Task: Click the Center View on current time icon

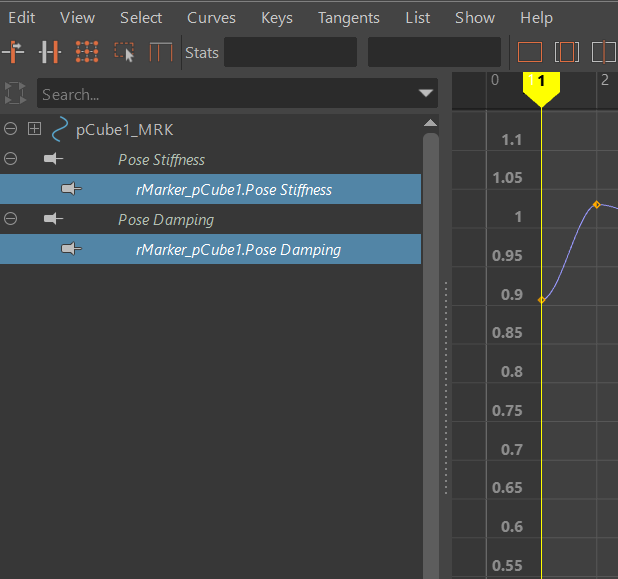Action: [604, 52]
